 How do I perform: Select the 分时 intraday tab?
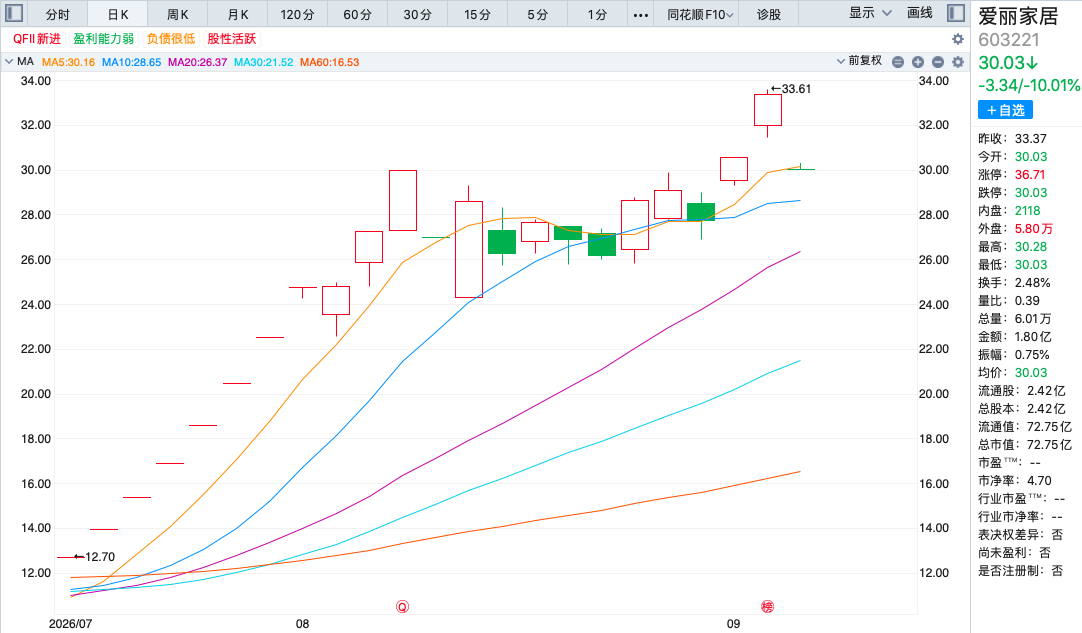pyautogui.click(x=58, y=14)
